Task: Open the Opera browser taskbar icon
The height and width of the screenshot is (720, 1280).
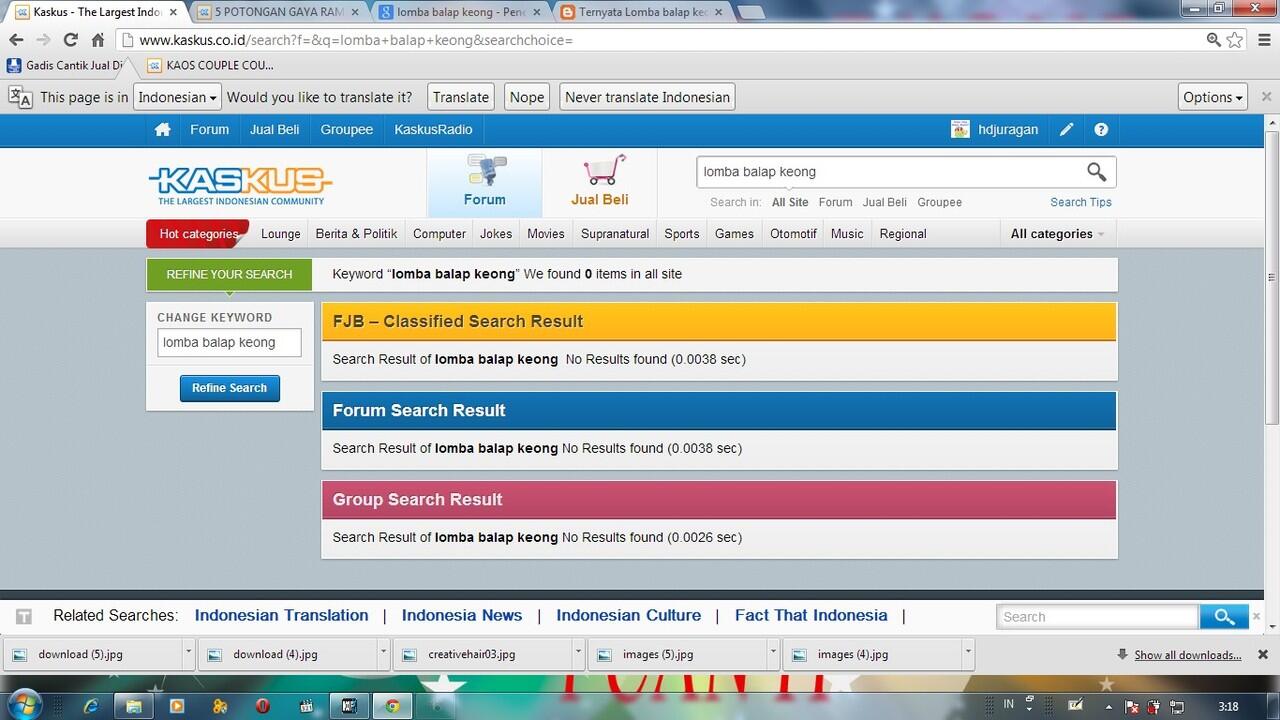Action: tap(263, 706)
